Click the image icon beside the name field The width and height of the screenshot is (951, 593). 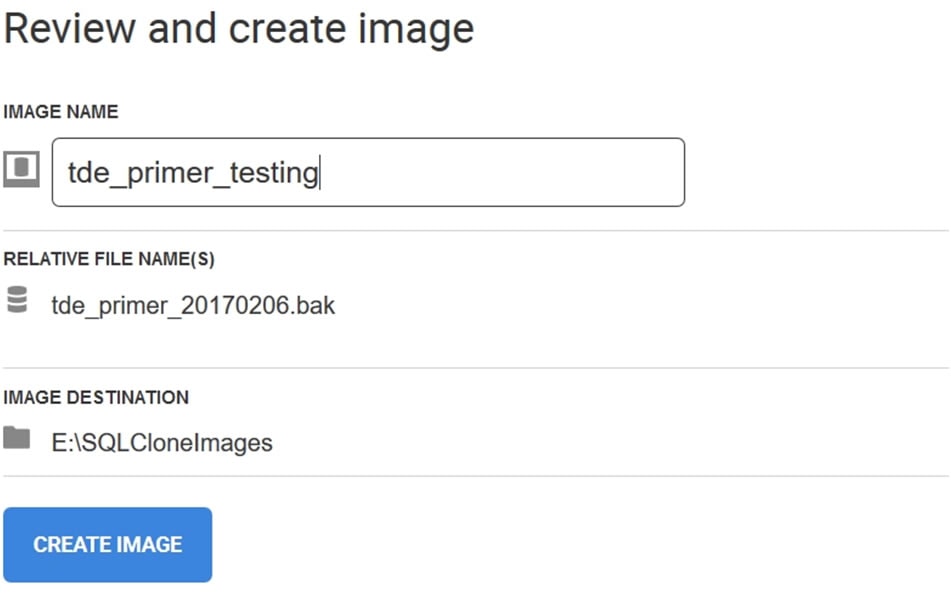[21, 171]
